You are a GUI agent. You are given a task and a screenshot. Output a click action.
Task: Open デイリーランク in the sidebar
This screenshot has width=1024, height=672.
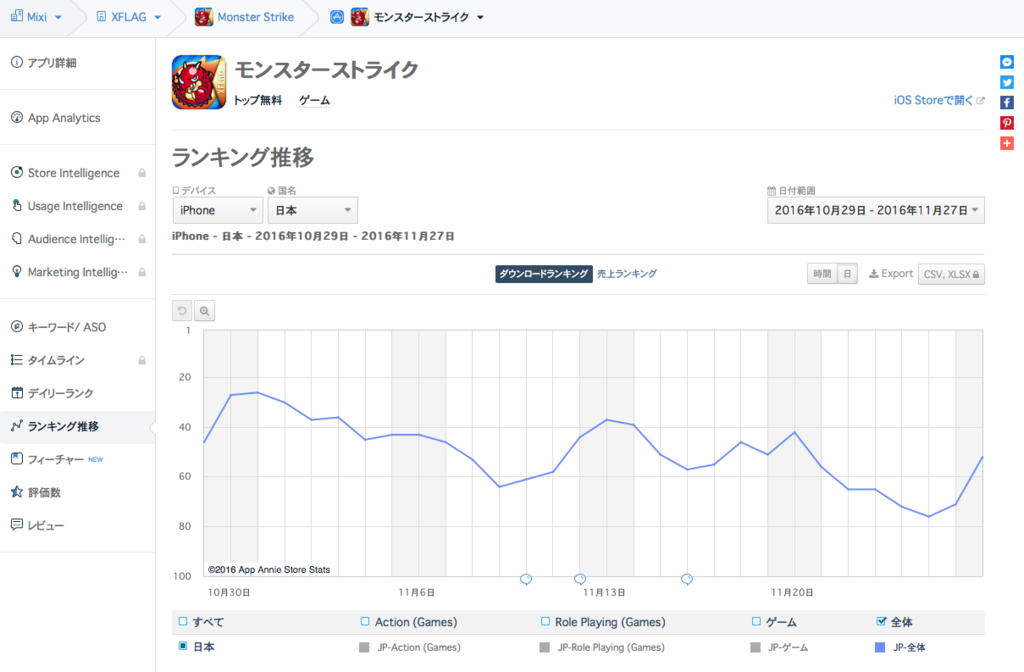click(60, 393)
